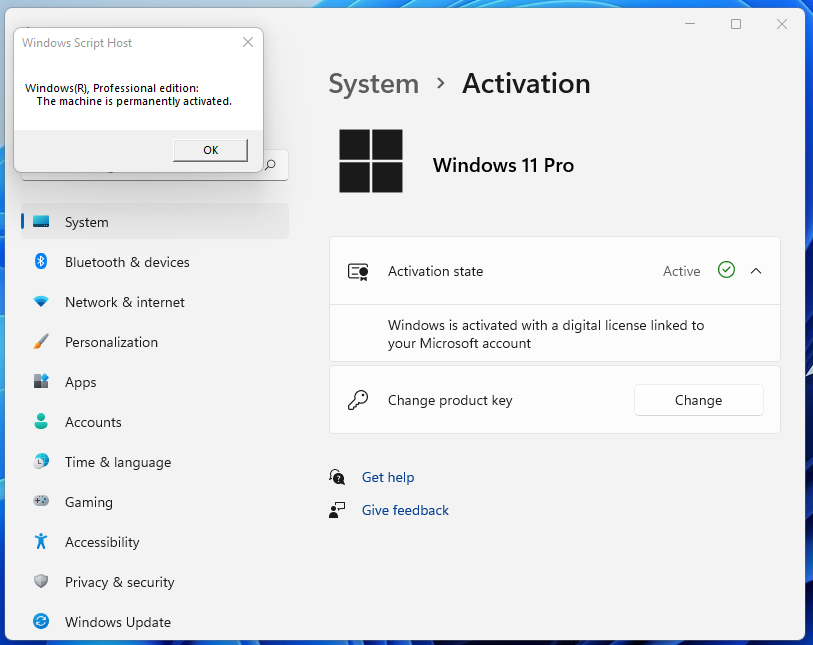Click the Get help headset icon
Screen dimensions: 813x645
[337, 476]
